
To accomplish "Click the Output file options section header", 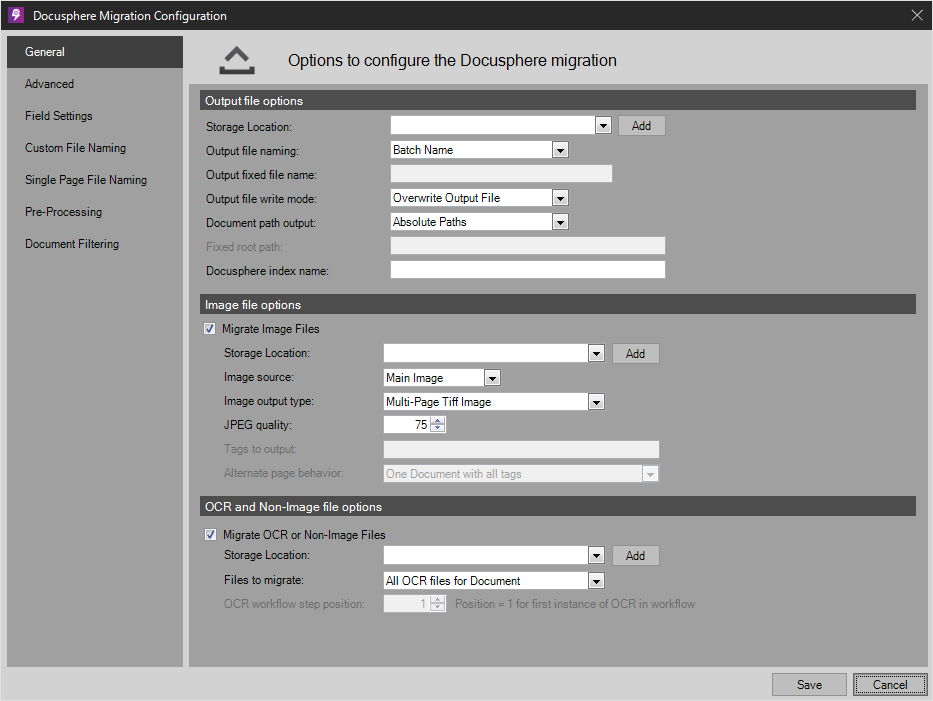I will [x=558, y=101].
